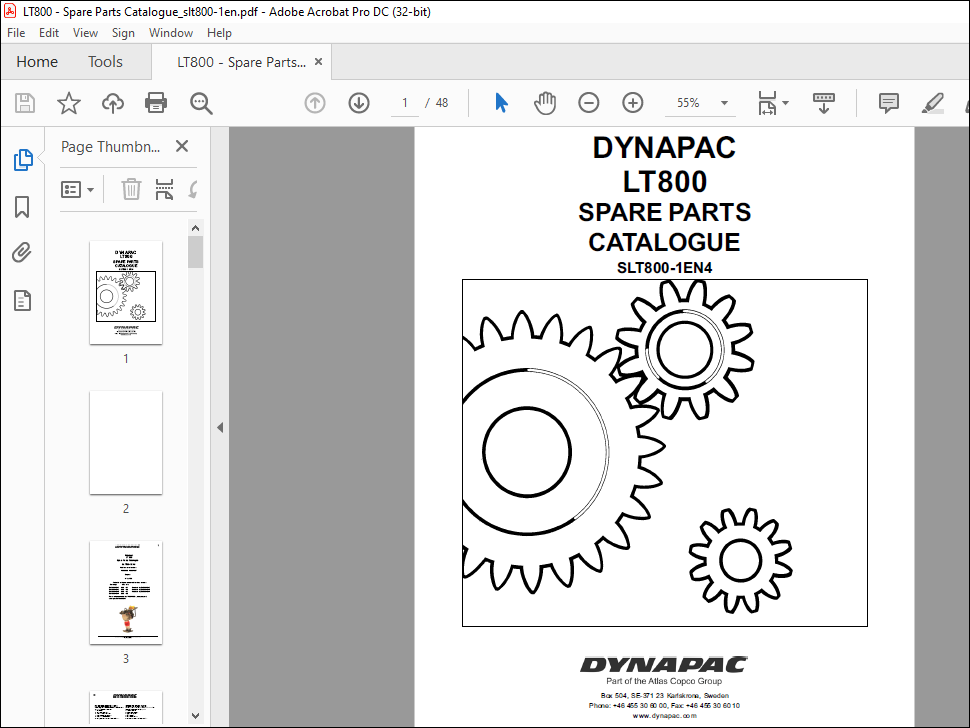Image resolution: width=970 pixels, height=728 pixels.
Task: Switch to the Tools tab
Action: (x=105, y=62)
